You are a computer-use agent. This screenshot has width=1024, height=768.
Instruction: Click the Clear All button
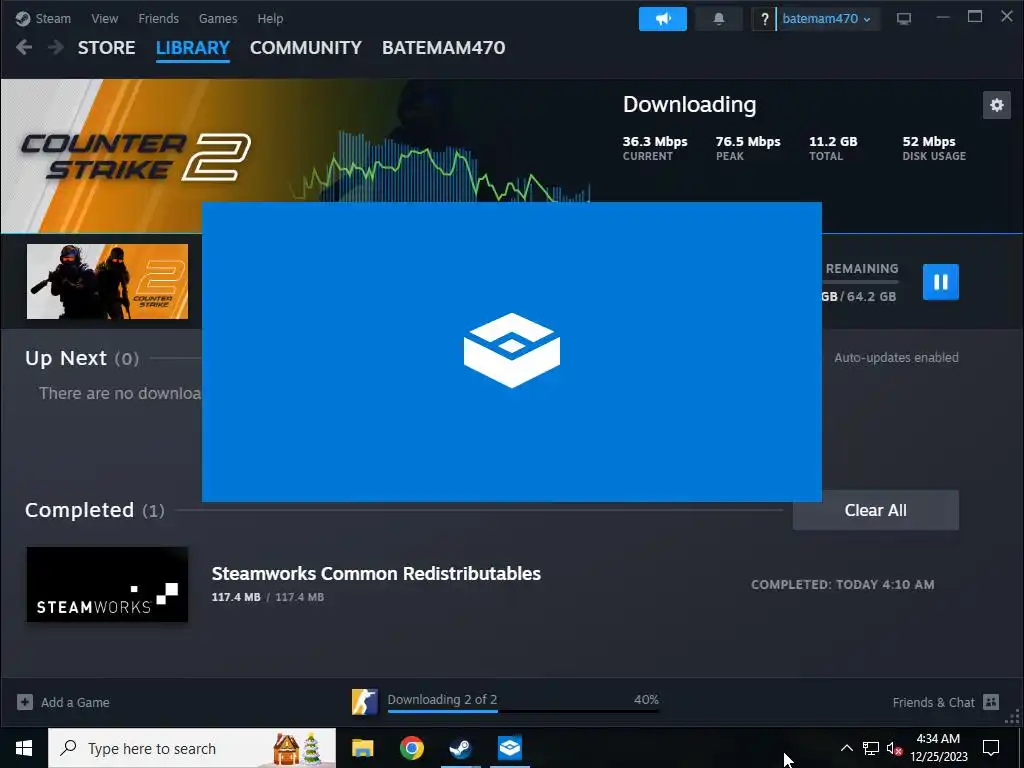pyautogui.click(x=875, y=510)
